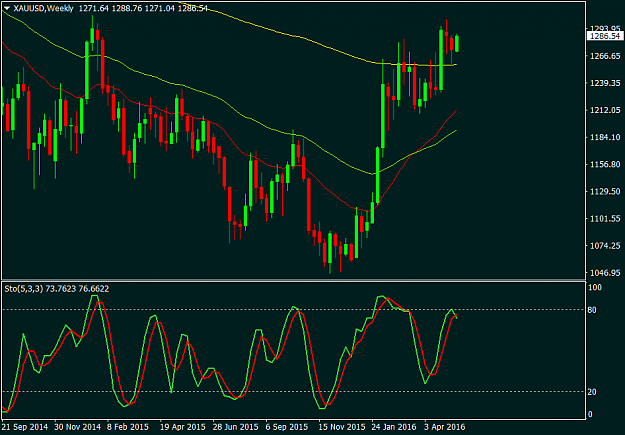This screenshot has width=625, height=435.
Task: Click the OHLC values 1271.64 1288.76 1271.04 1286.54
Action: pyautogui.click(x=143, y=8)
